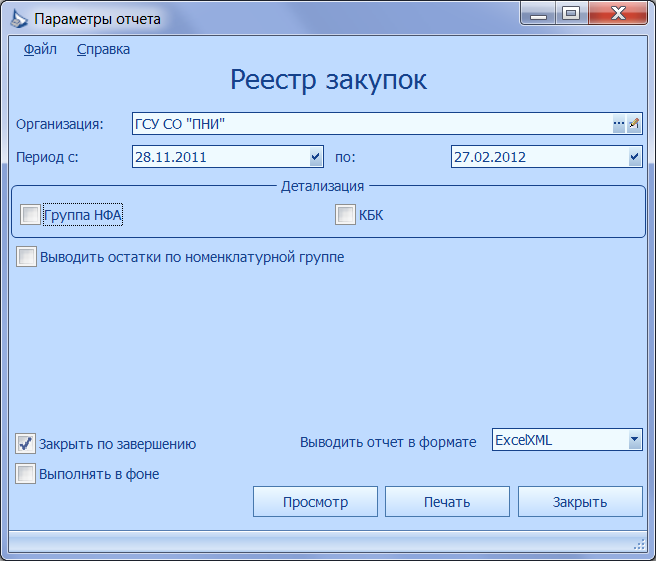The image size is (656, 561).
Task: Click the Организация: label
Action: [x=60, y=124]
